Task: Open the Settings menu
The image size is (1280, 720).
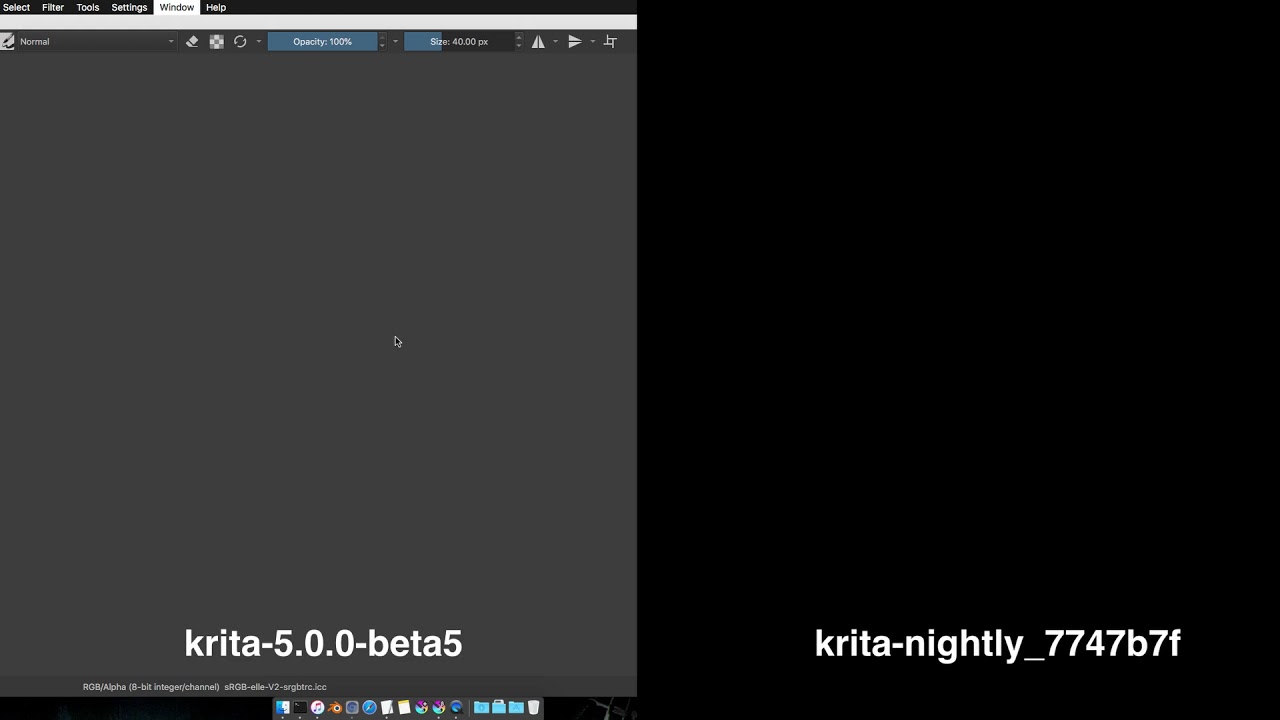Action: 129,7
